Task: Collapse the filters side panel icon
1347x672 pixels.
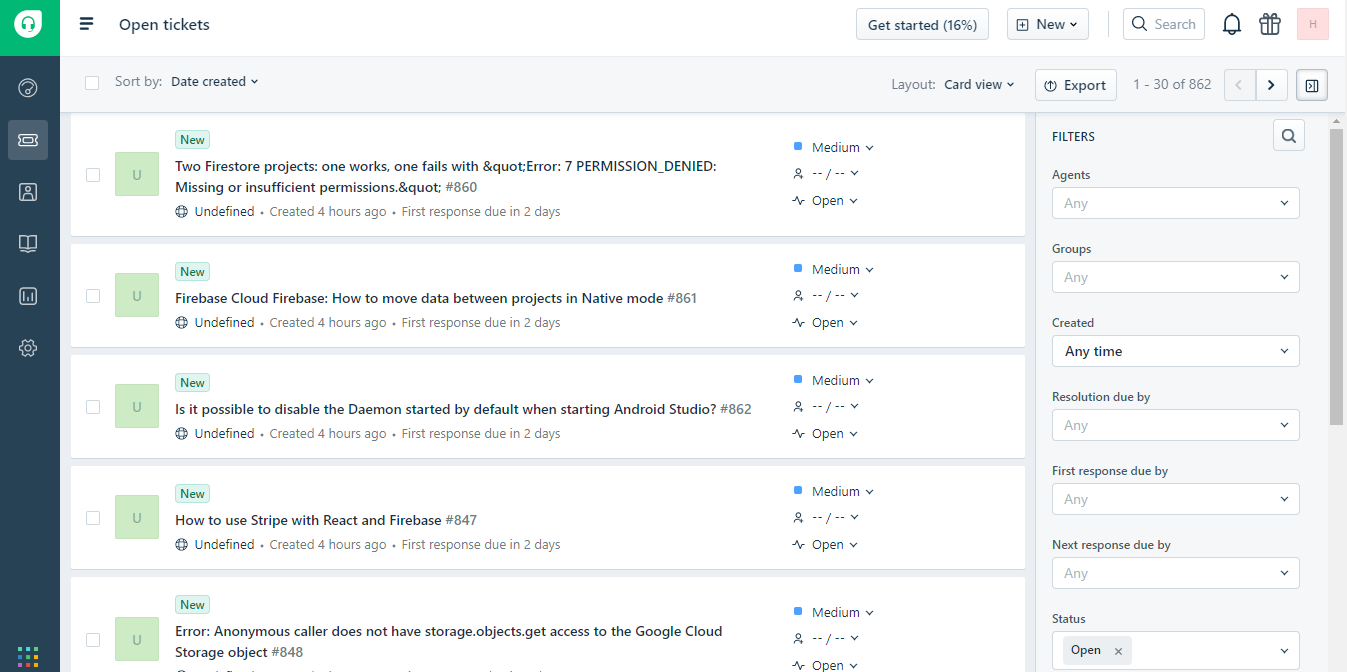Action: (1312, 85)
